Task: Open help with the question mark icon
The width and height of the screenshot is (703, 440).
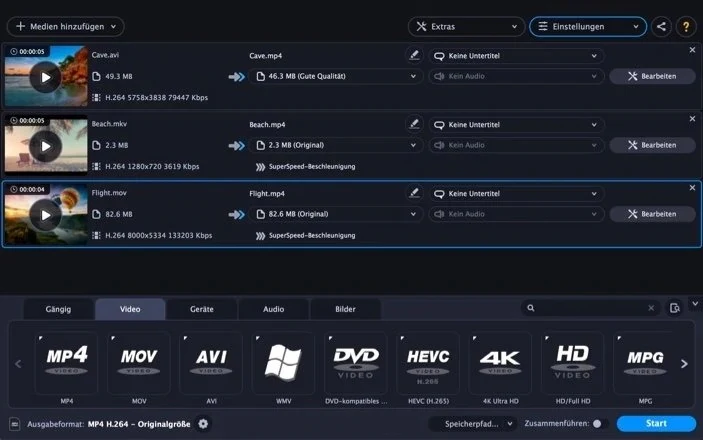Action: [x=686, y=26]
